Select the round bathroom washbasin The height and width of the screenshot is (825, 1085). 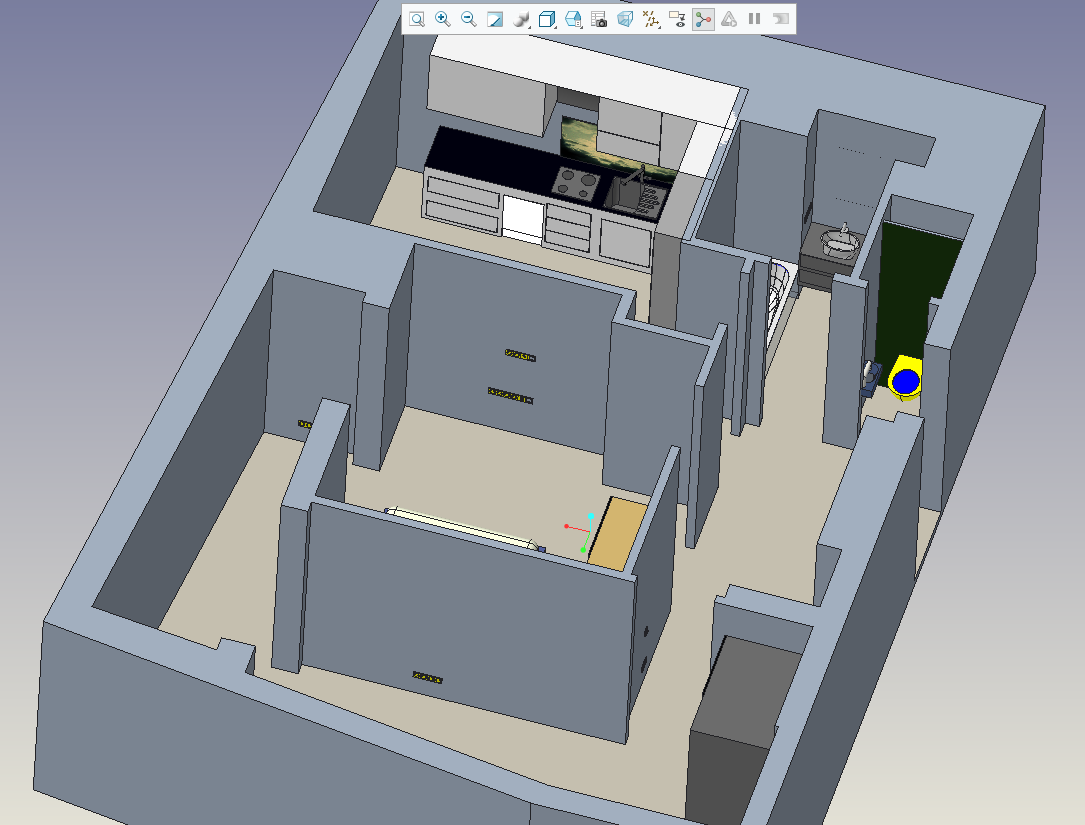[x=840, y=242]
